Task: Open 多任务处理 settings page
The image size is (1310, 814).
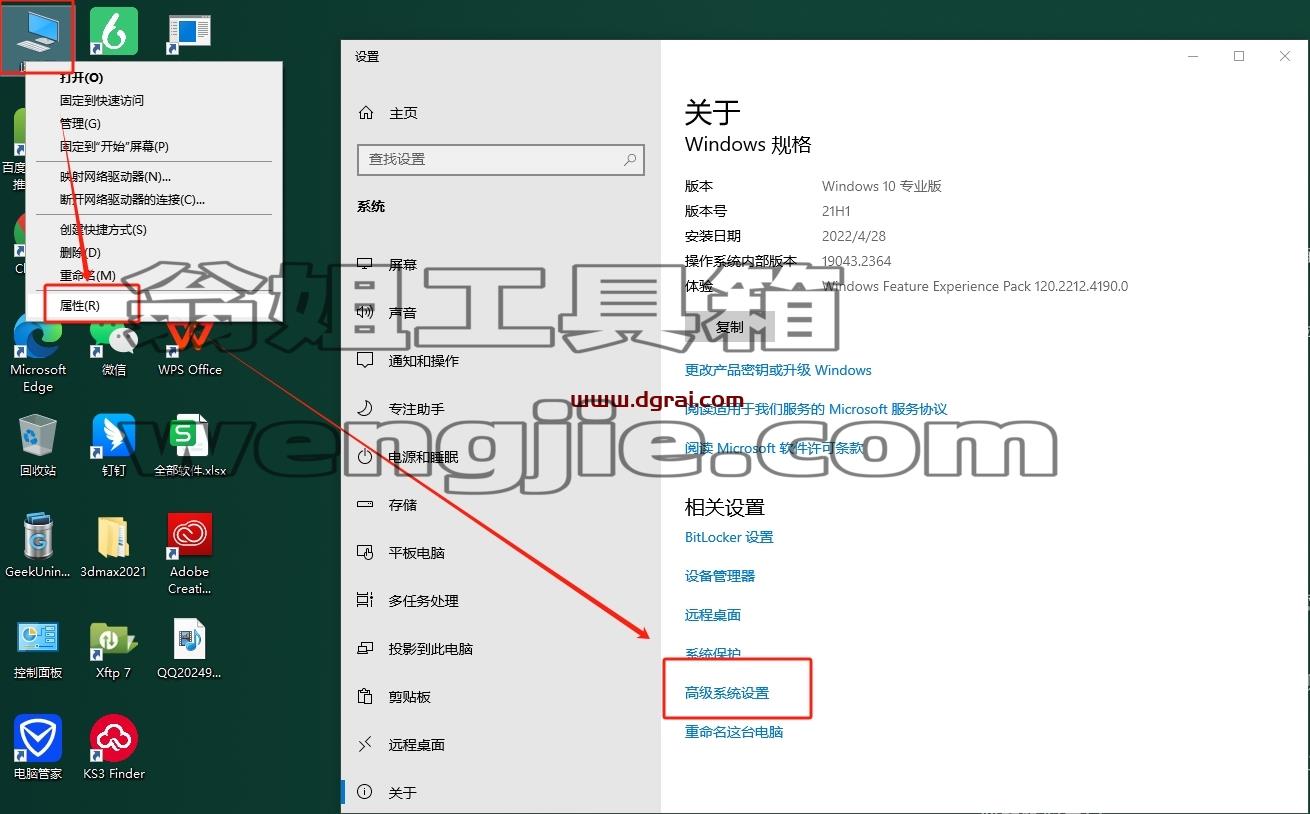Action: point(501,601)
